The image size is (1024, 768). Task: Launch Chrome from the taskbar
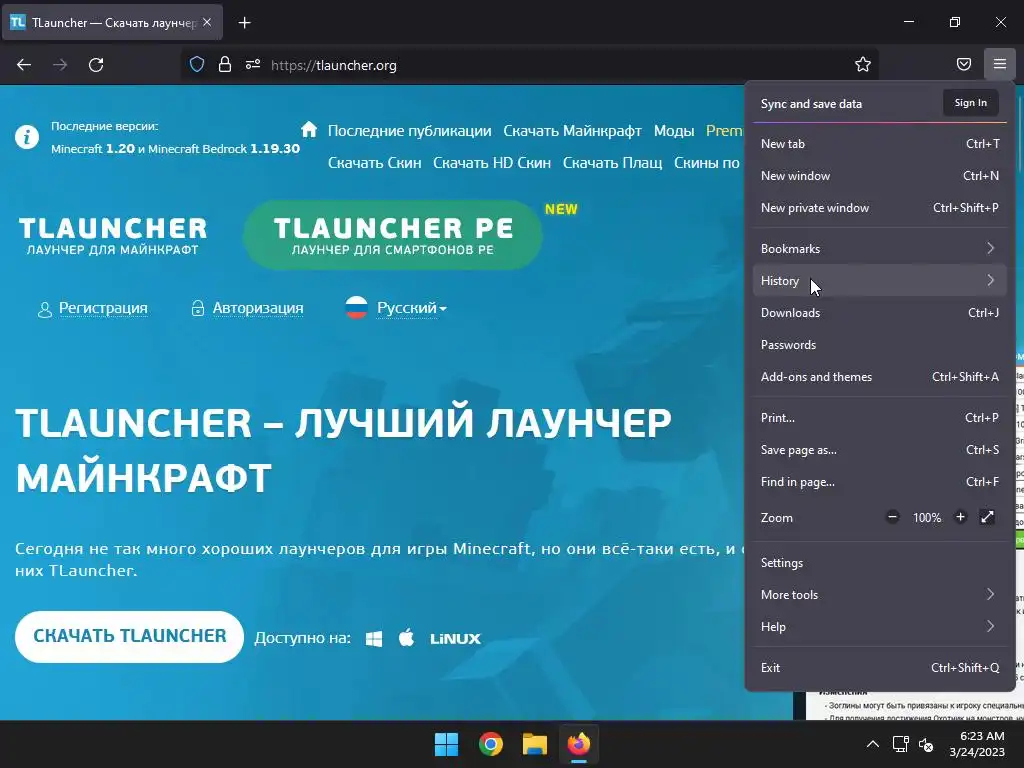click(490, 744)
